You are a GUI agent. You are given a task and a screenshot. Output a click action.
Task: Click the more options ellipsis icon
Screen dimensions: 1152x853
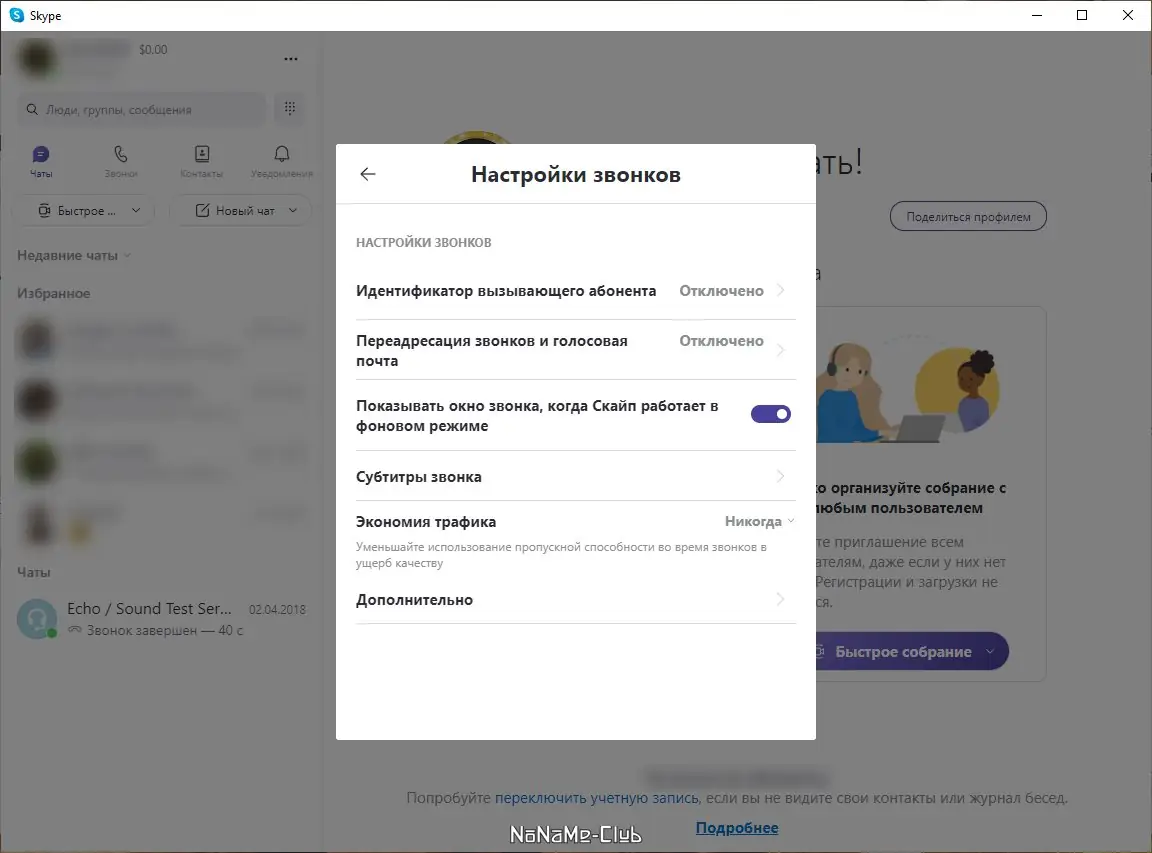pos(290,59)
